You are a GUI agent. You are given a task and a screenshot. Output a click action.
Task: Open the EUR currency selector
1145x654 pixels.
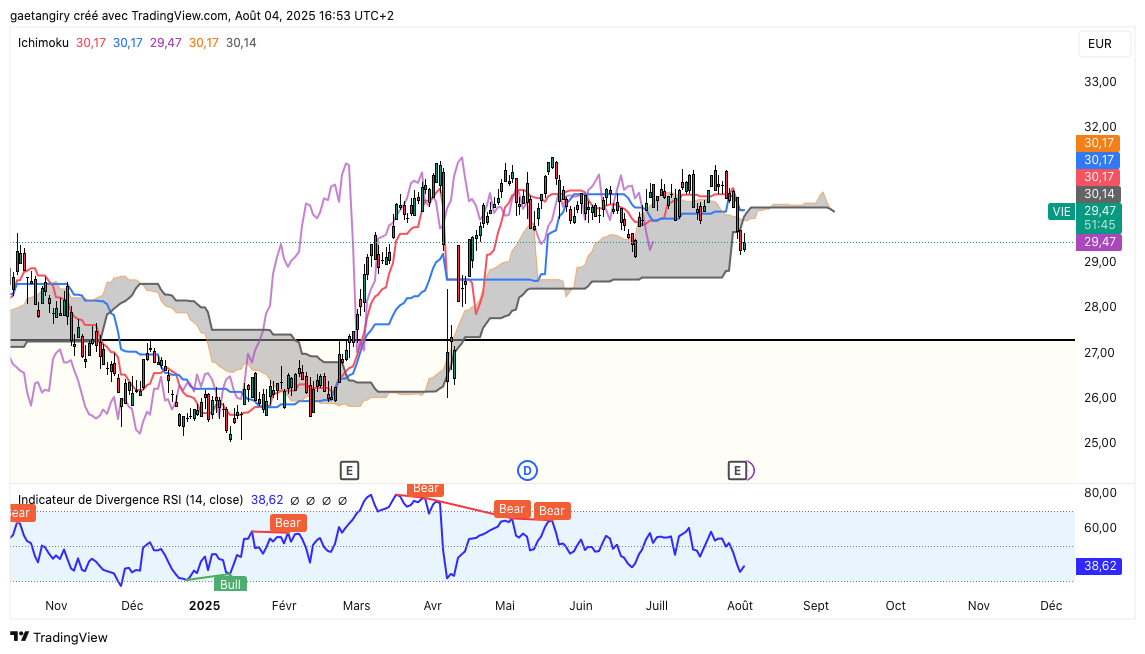[1100, 44]
